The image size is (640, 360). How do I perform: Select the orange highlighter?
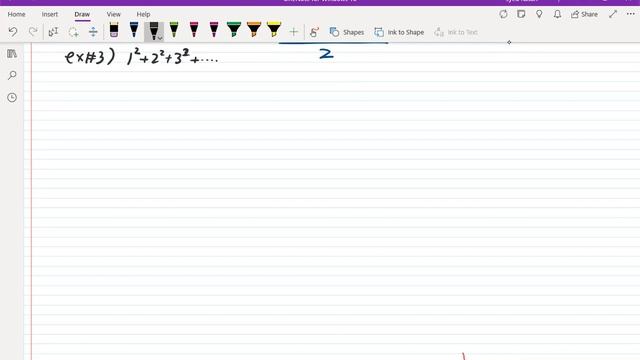click(x=254, y=30)
